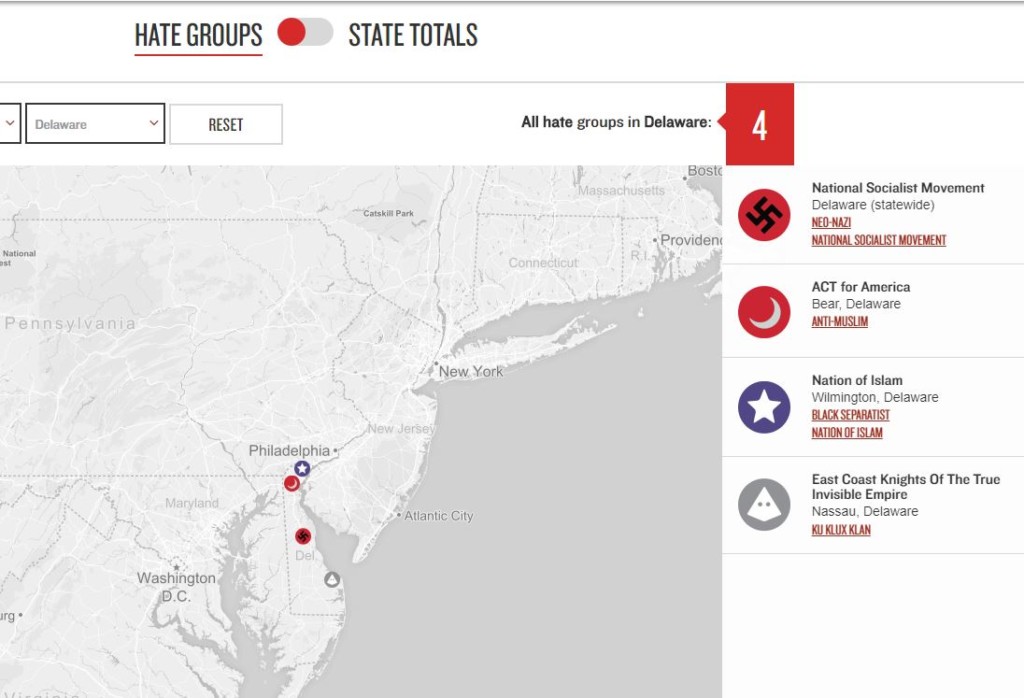The width and height of the screenshot is (1024, 698).
Task: Click the KU KLUX KLAN link
Action: pyautogui.click(x=840, y=530)
